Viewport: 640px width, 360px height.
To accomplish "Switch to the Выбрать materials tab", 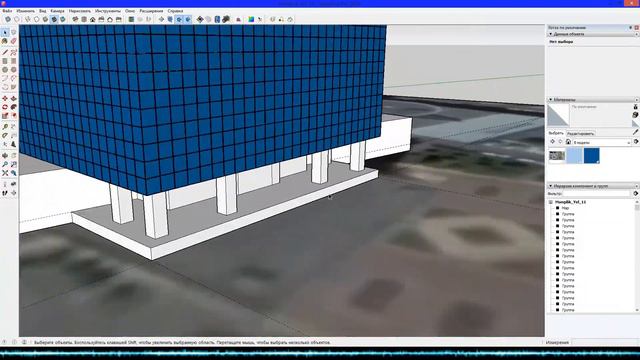I will pyautogui.click(x=556, y=133).
